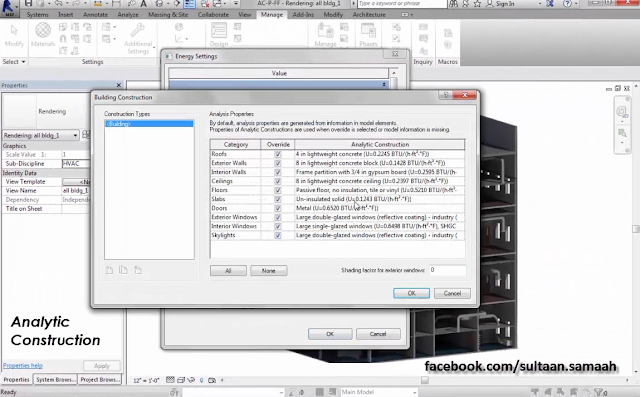Click the Sign In user icon
The width and height of the screenshot is (640, 397).
(490, 4)
